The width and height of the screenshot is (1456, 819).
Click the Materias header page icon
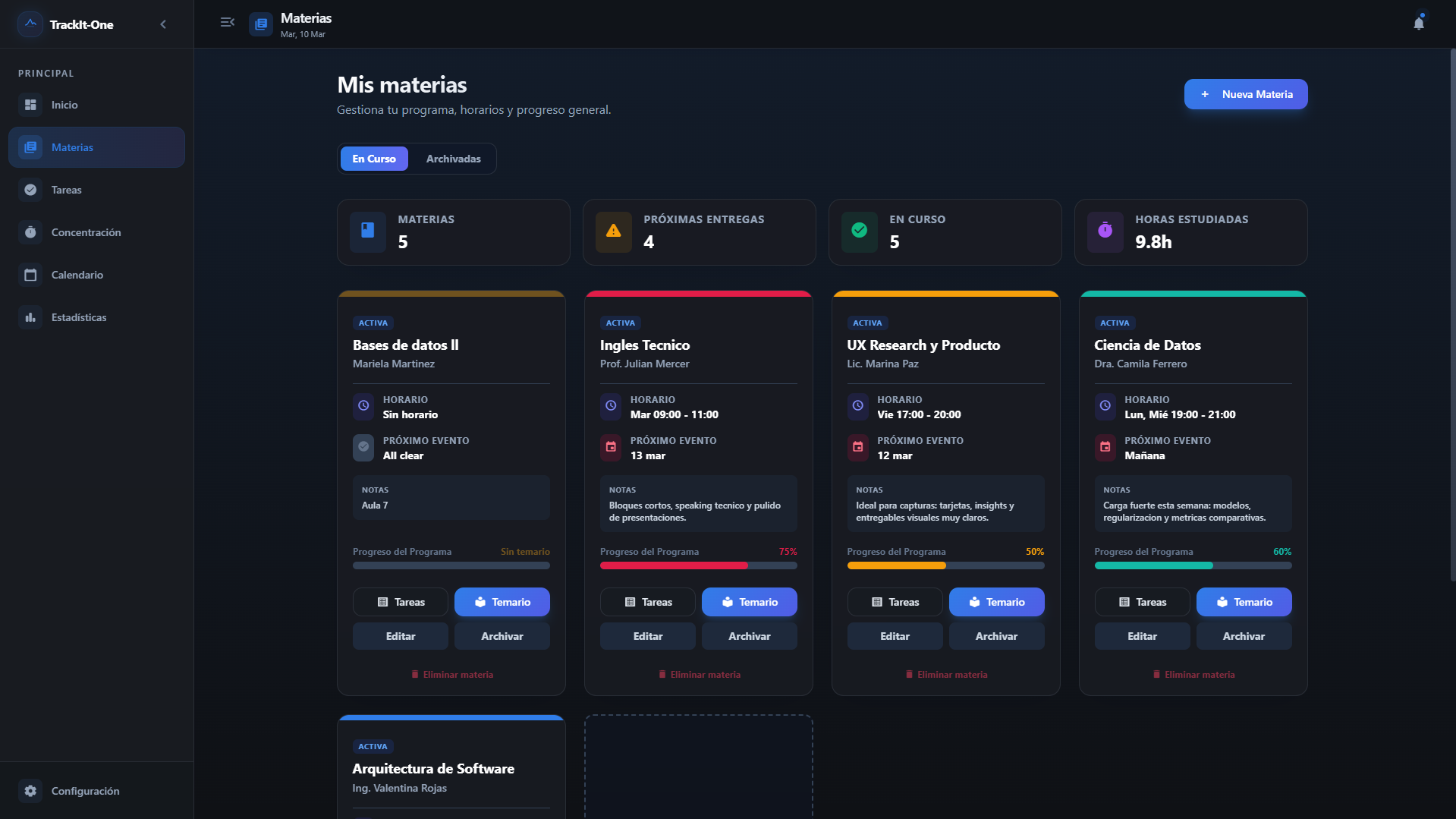click(261, 24)
